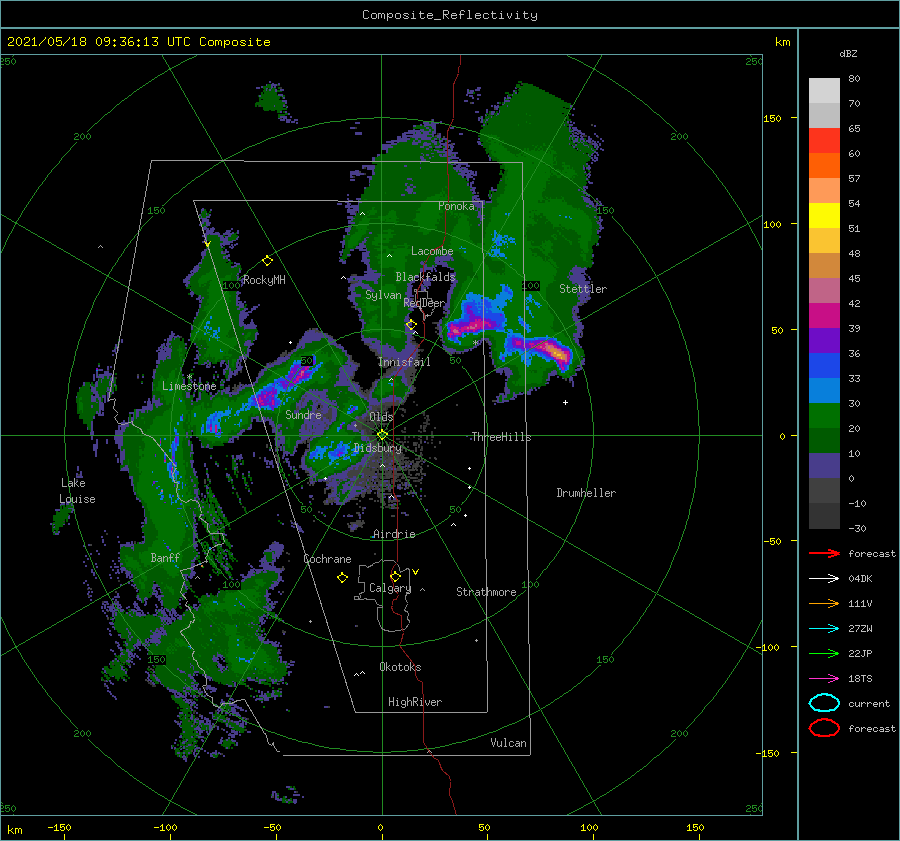
Task: Click the Composite_Reflectivity title
Action: 449,15
